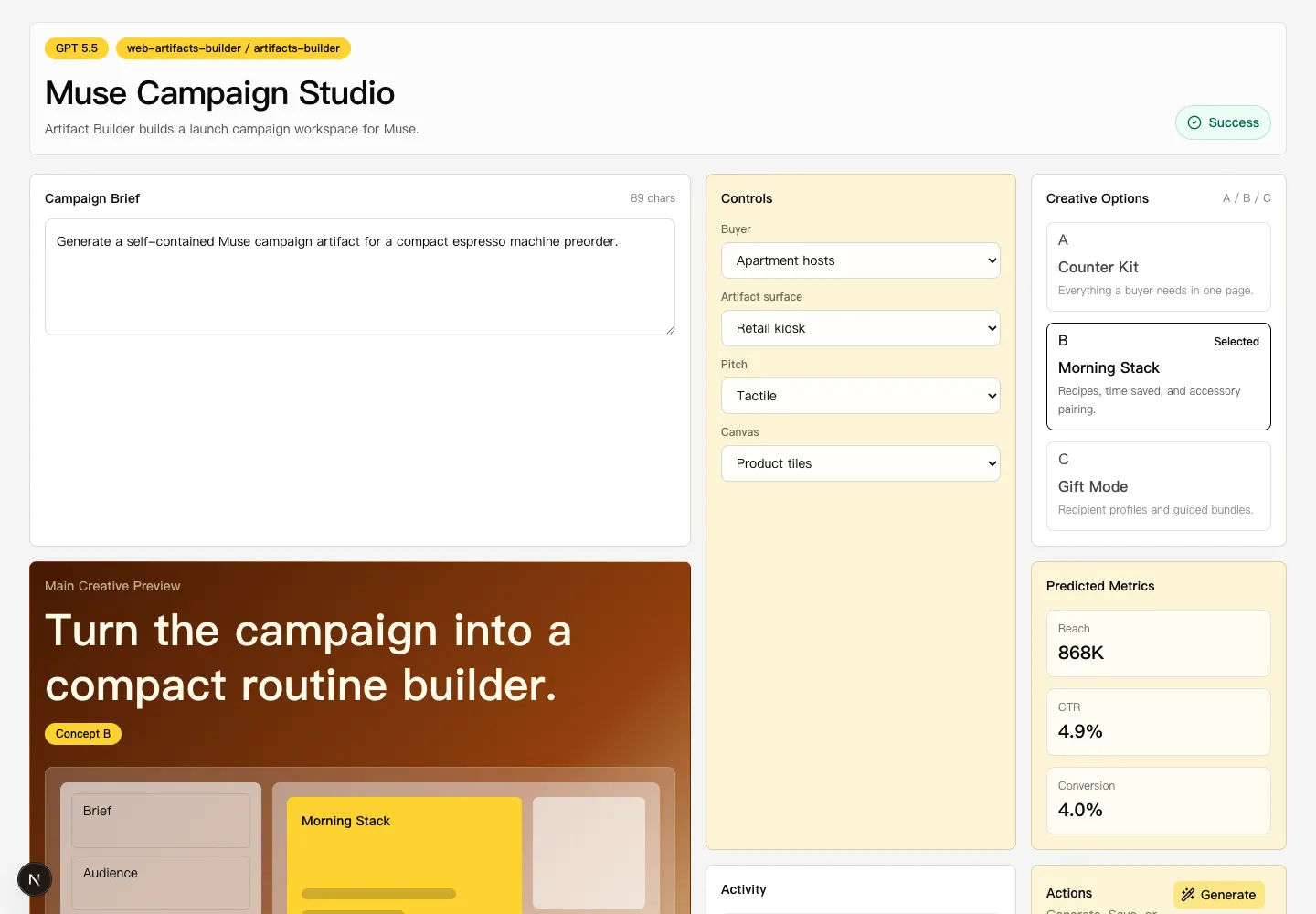
Task: Open the Canvas dropdown showing Product tiles
Action: [x=861, y=463]
